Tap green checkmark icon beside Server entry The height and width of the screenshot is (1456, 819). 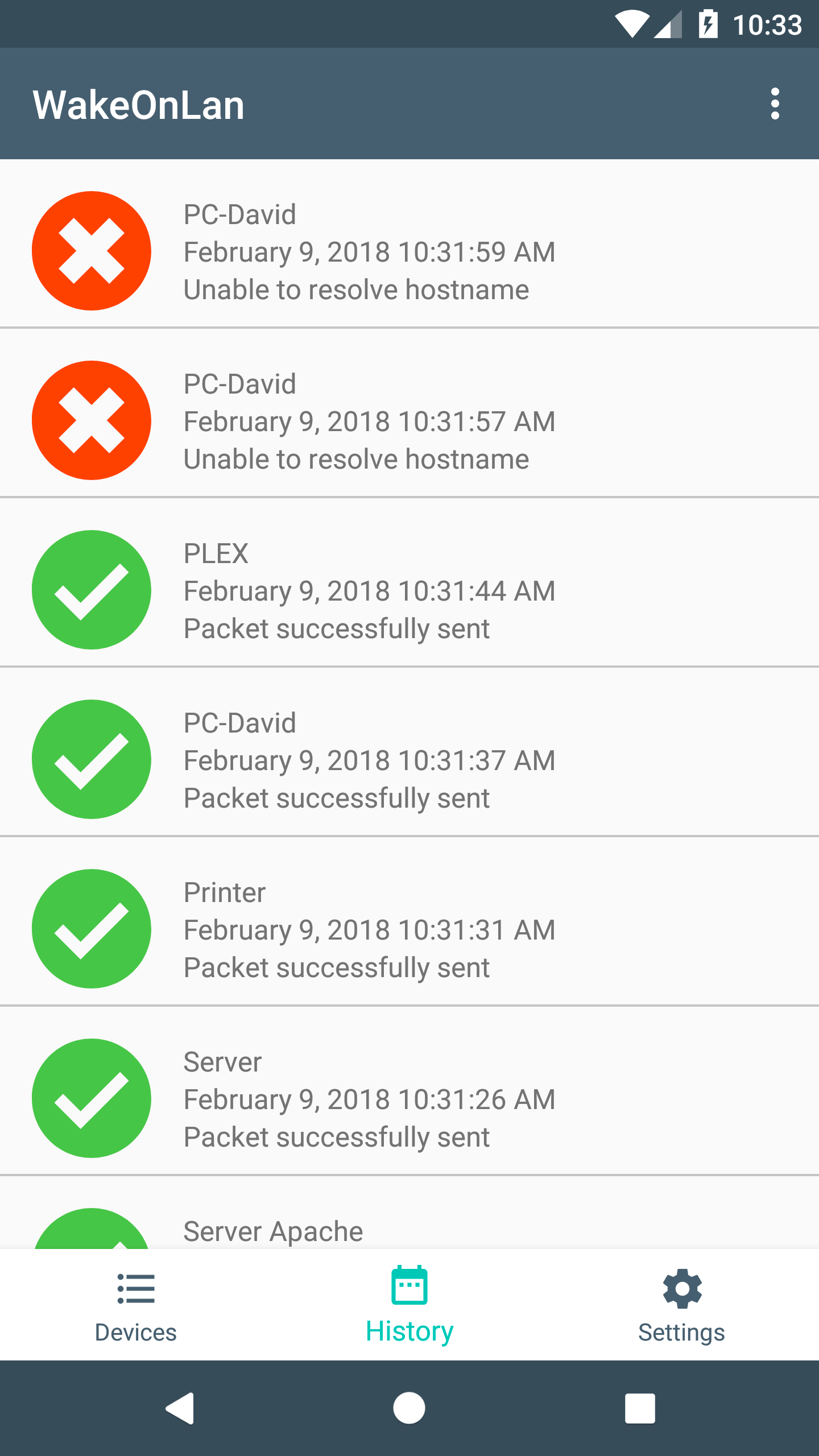[x=92, y=1098]
